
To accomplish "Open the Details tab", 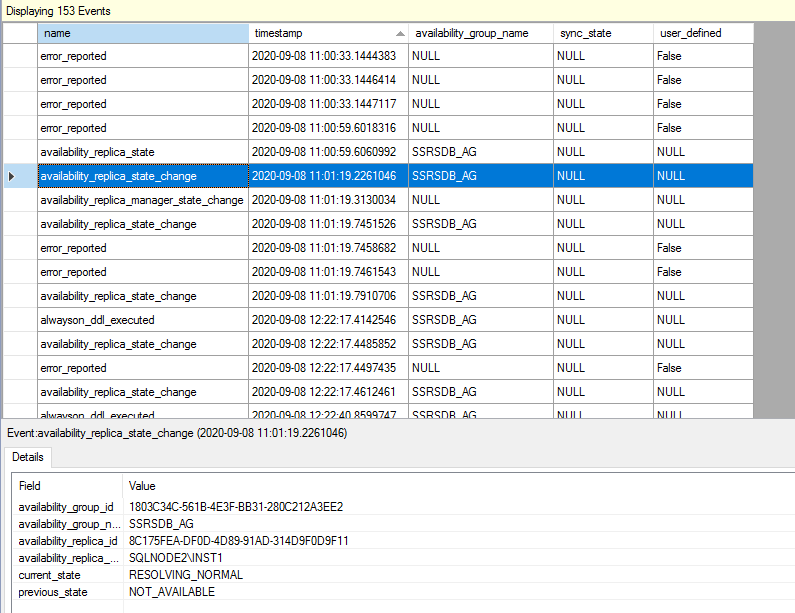I will click(x=28, y=457).
